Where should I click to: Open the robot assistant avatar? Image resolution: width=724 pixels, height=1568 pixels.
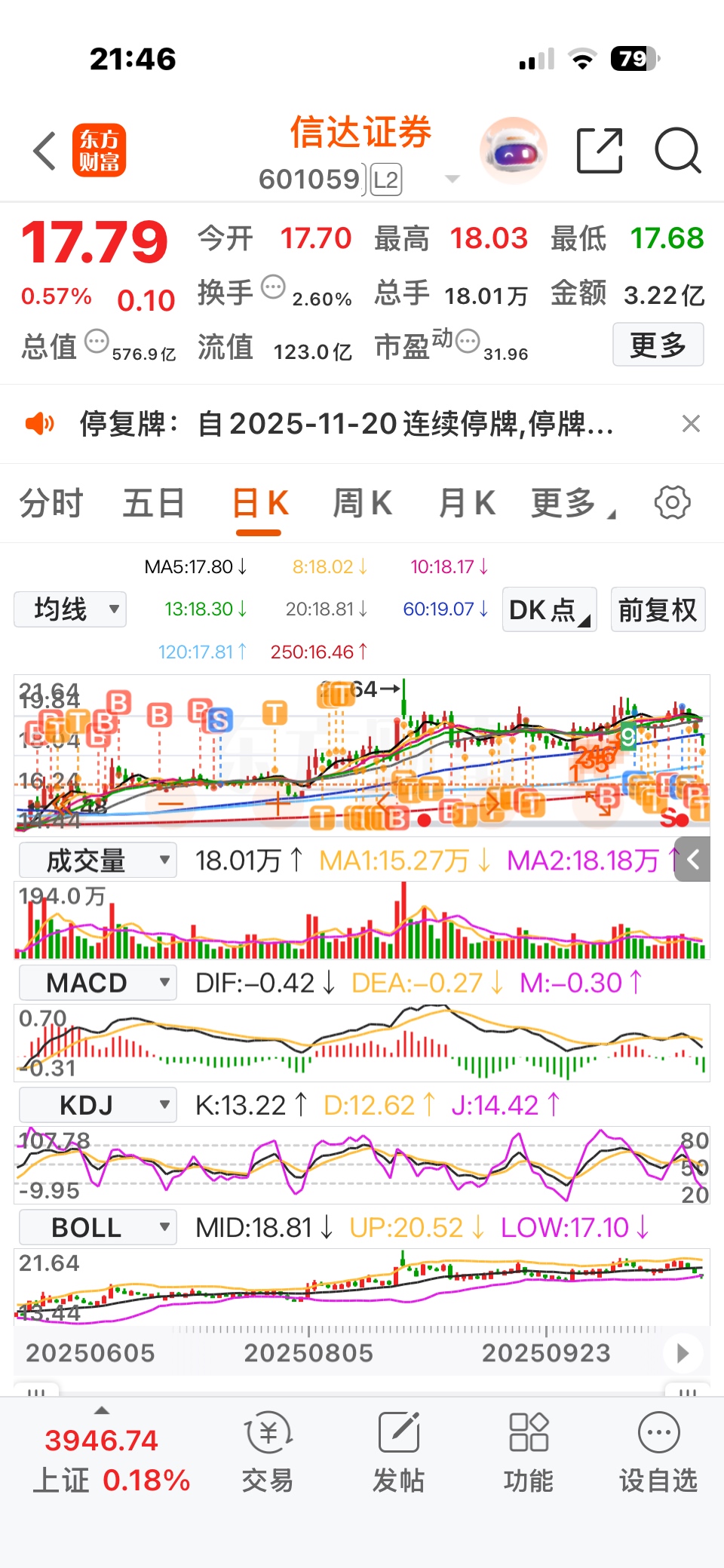click(x=513, y=151)
